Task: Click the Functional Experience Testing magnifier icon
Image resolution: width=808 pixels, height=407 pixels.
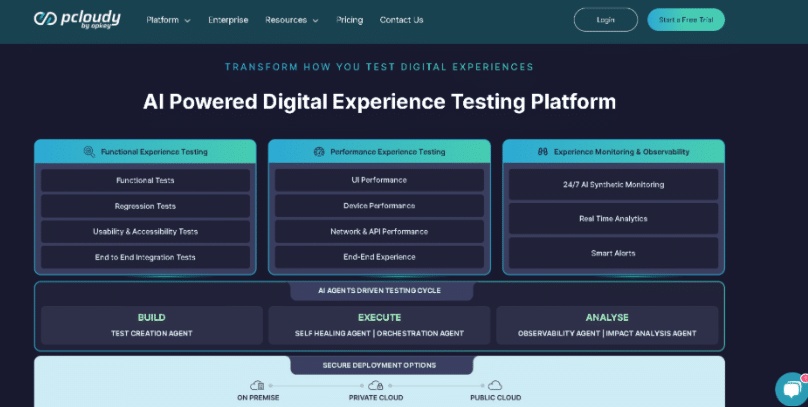Action: 90,152
